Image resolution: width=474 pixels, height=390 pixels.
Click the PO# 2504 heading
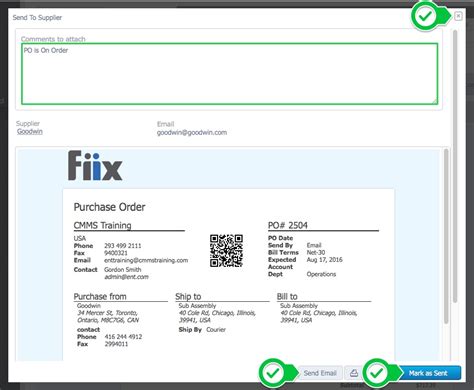tap(288, 225)
